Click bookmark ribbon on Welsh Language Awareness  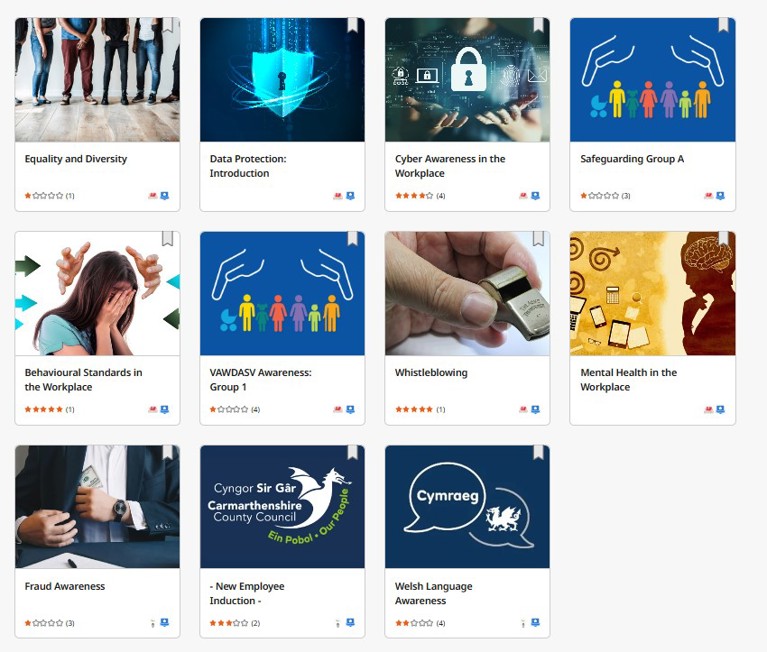pos(538,452)
